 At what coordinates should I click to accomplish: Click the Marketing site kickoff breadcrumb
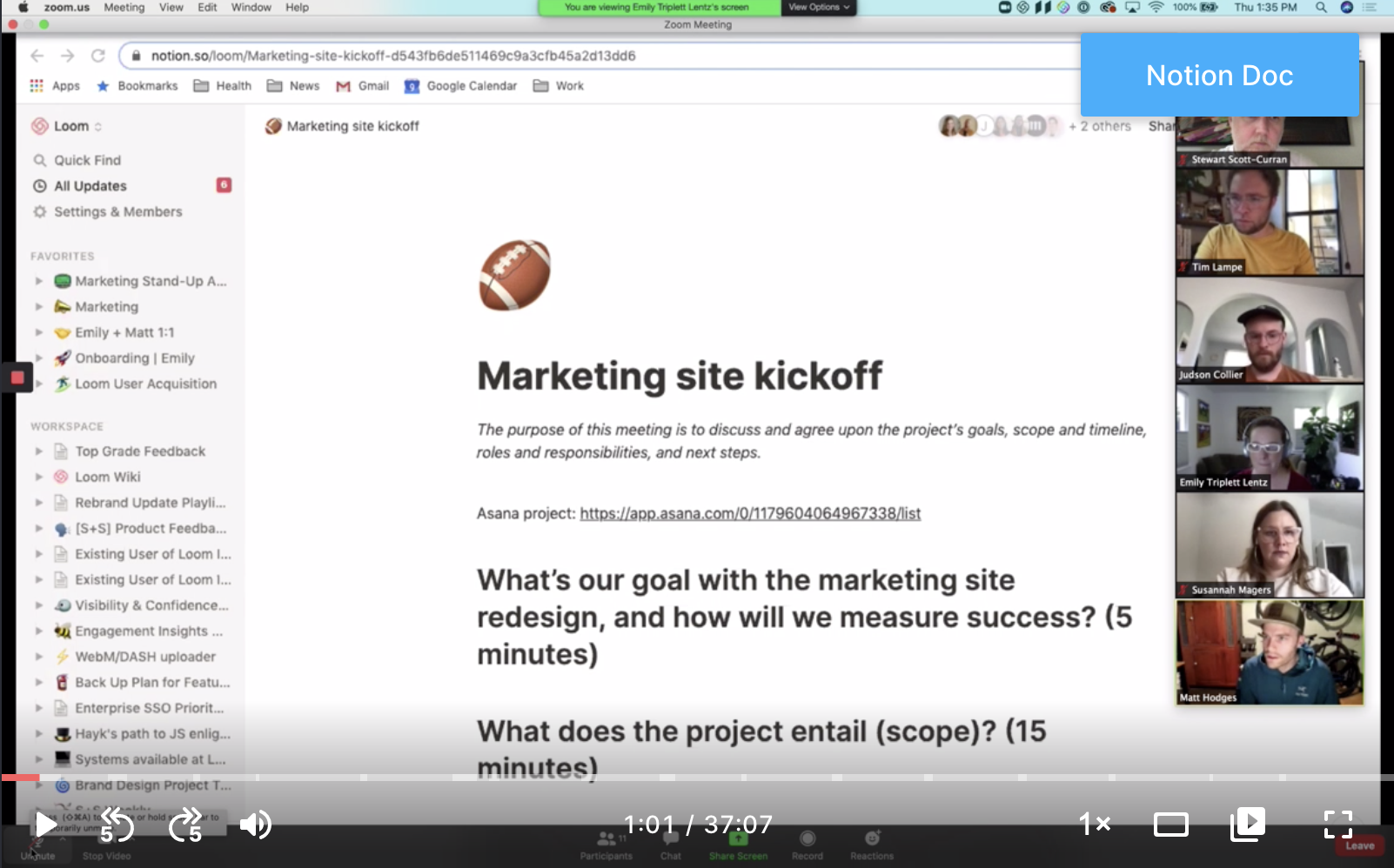click(342, 126)
